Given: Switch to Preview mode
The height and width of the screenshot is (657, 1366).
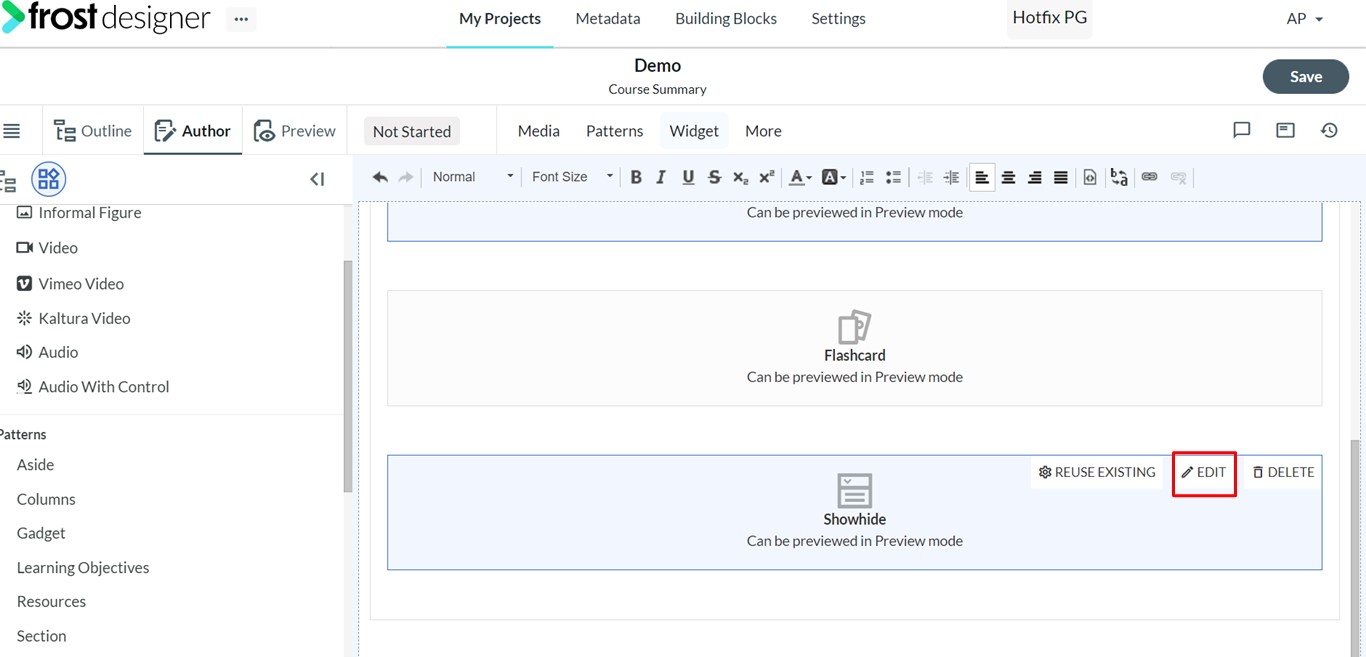Looking at the screenshot, I should (295, 131).
